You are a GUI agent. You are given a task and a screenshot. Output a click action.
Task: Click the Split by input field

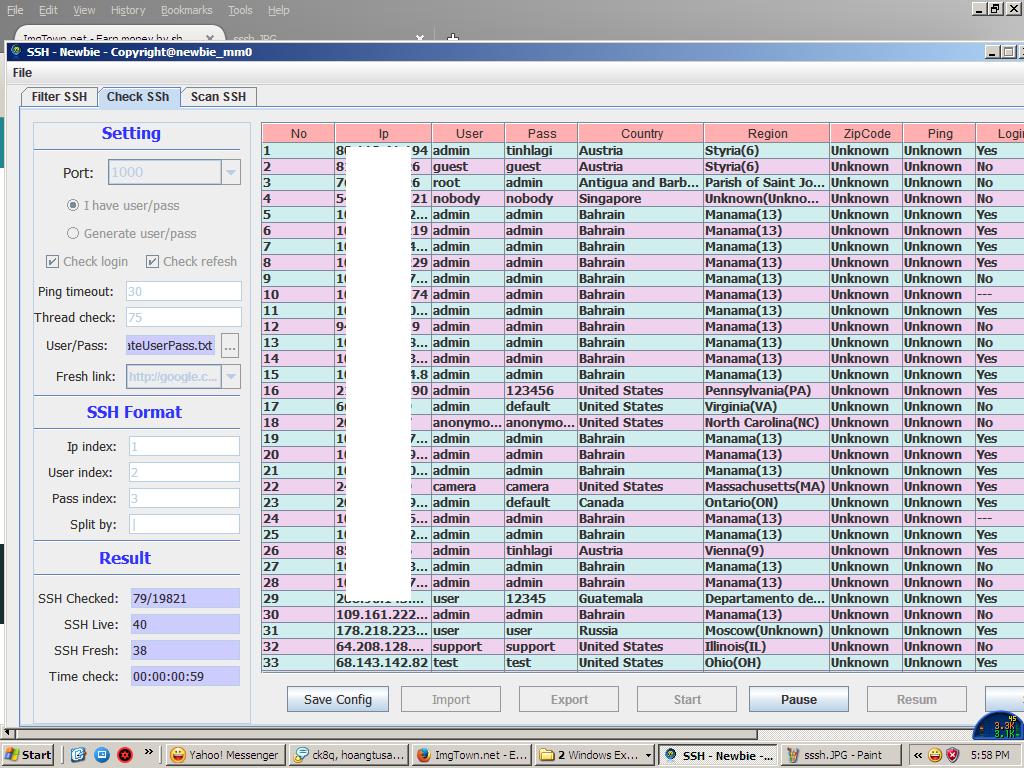pyautogui.click(x=184, y=524)
